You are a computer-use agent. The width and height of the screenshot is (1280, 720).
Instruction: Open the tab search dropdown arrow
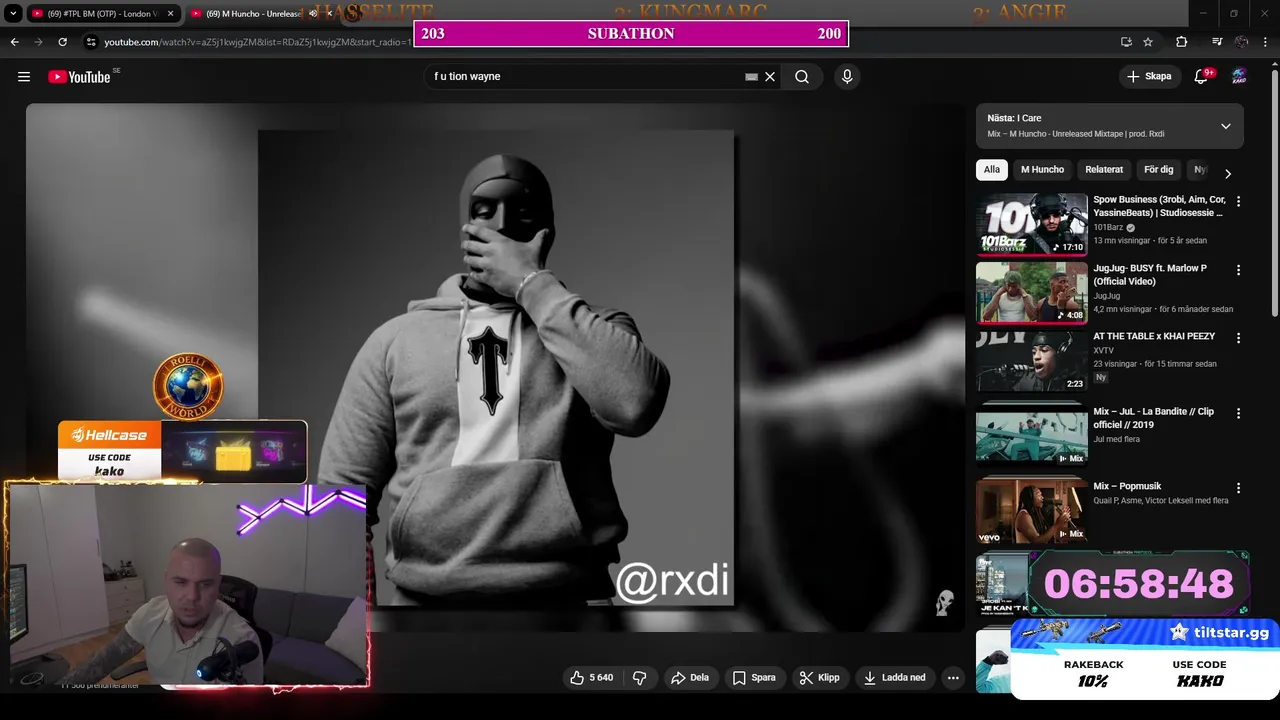[x=14, y=14]
